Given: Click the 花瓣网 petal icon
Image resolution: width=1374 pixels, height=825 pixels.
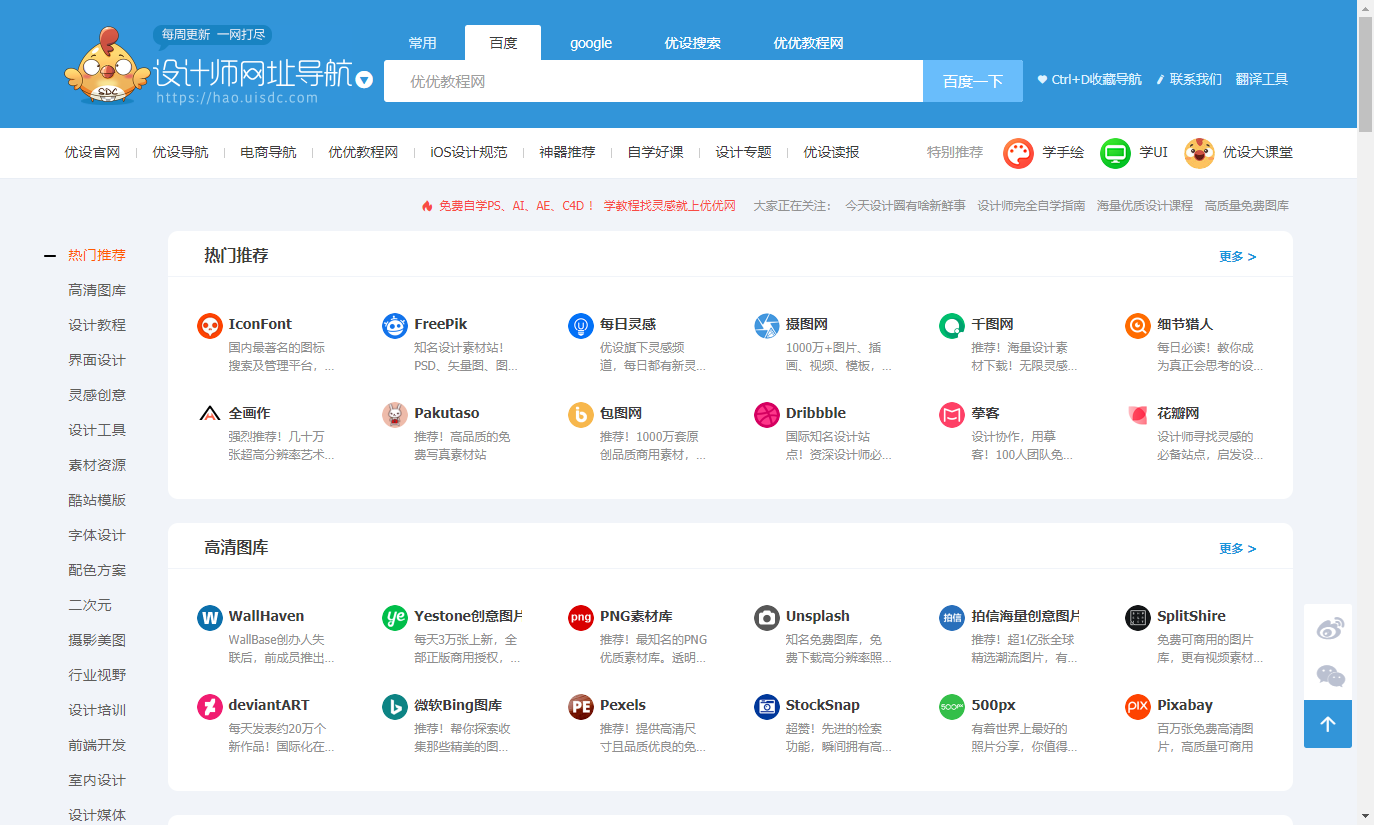Looking at the screenshot, I should pos(1138,415).
